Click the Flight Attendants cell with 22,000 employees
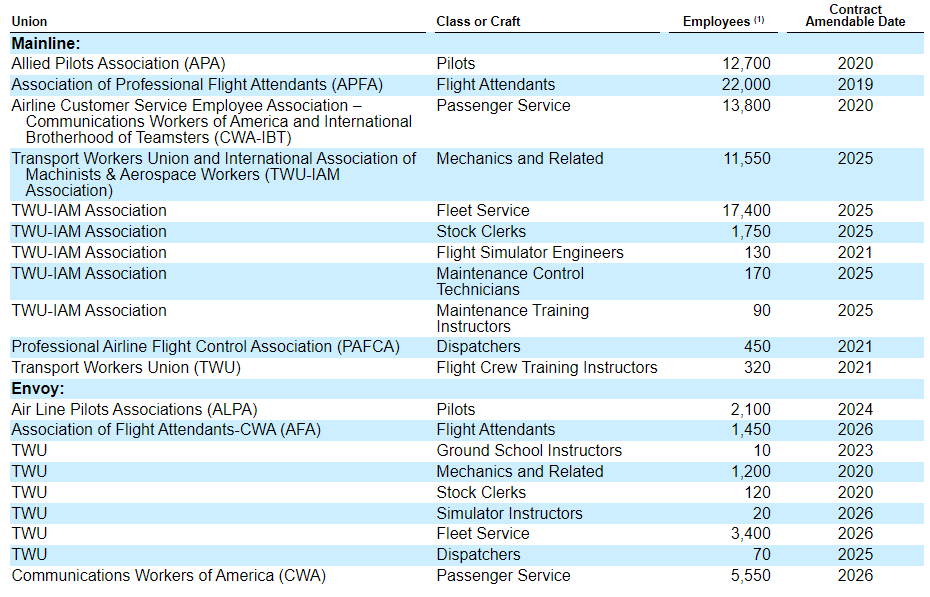930x597 pixels. pos(495,84)
